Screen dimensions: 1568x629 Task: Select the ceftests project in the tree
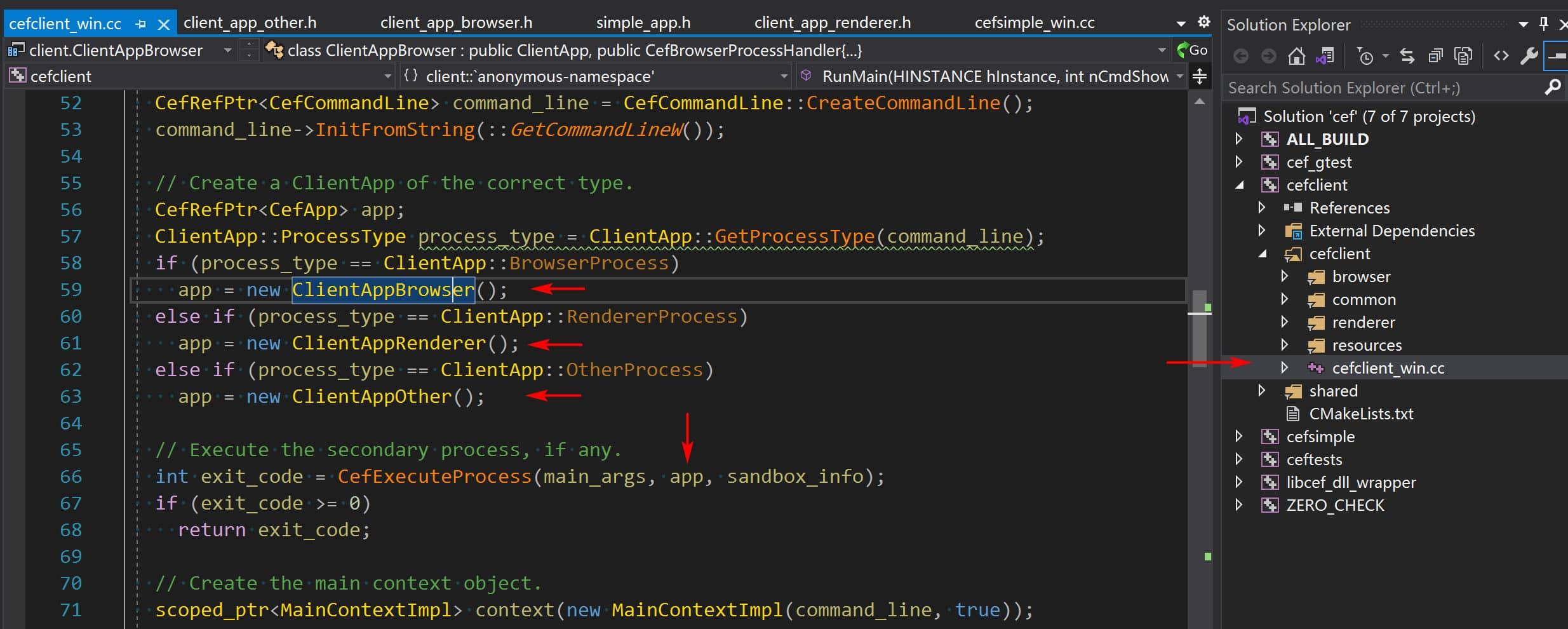tap(1314, 459)
